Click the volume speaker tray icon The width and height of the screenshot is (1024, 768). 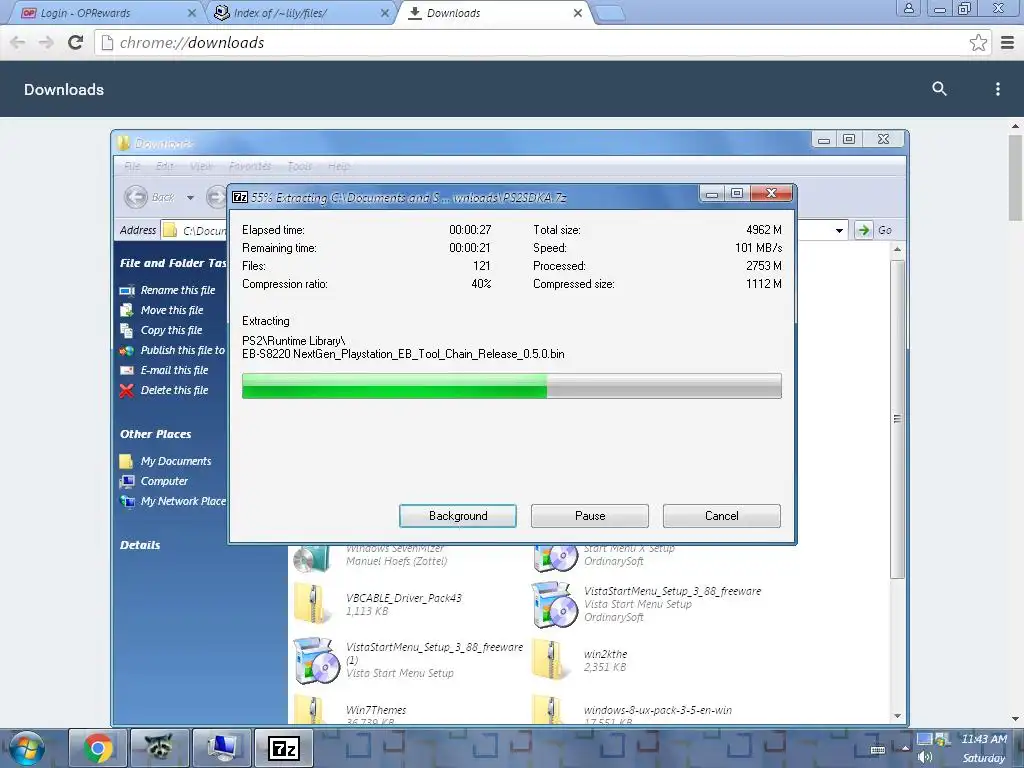tap(924, 757)
